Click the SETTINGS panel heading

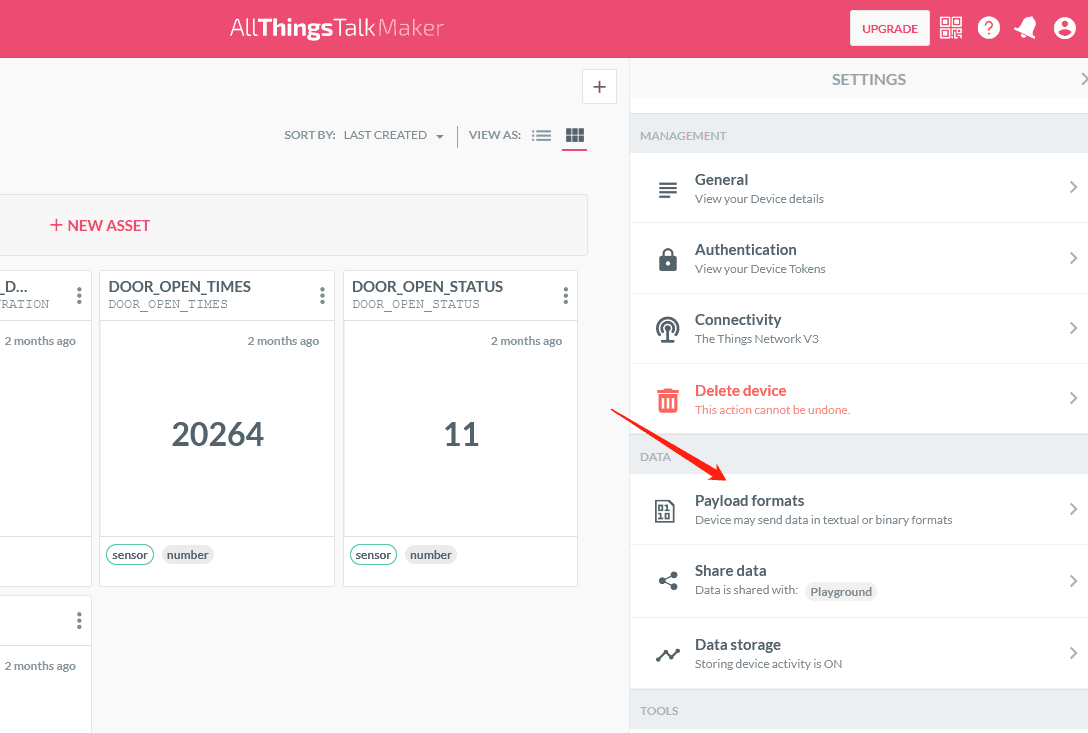[x=869, y=80]
